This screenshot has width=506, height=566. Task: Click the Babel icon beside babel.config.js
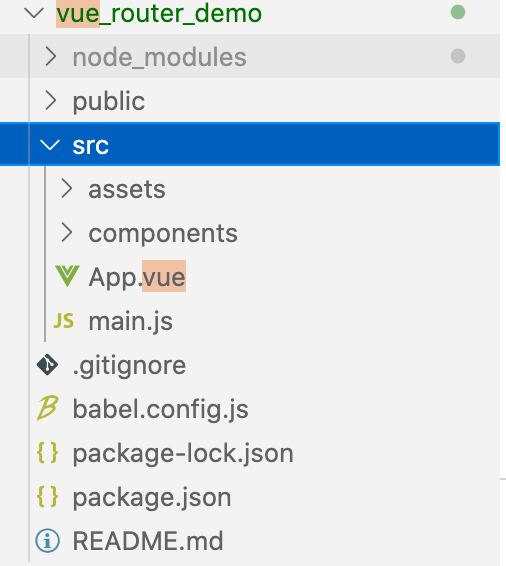click(x=47, y=408)
